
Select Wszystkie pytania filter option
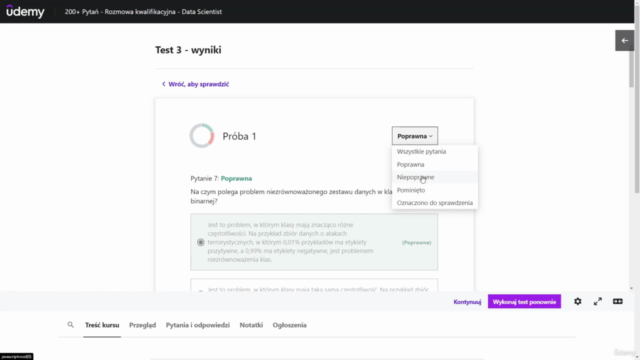421,151
